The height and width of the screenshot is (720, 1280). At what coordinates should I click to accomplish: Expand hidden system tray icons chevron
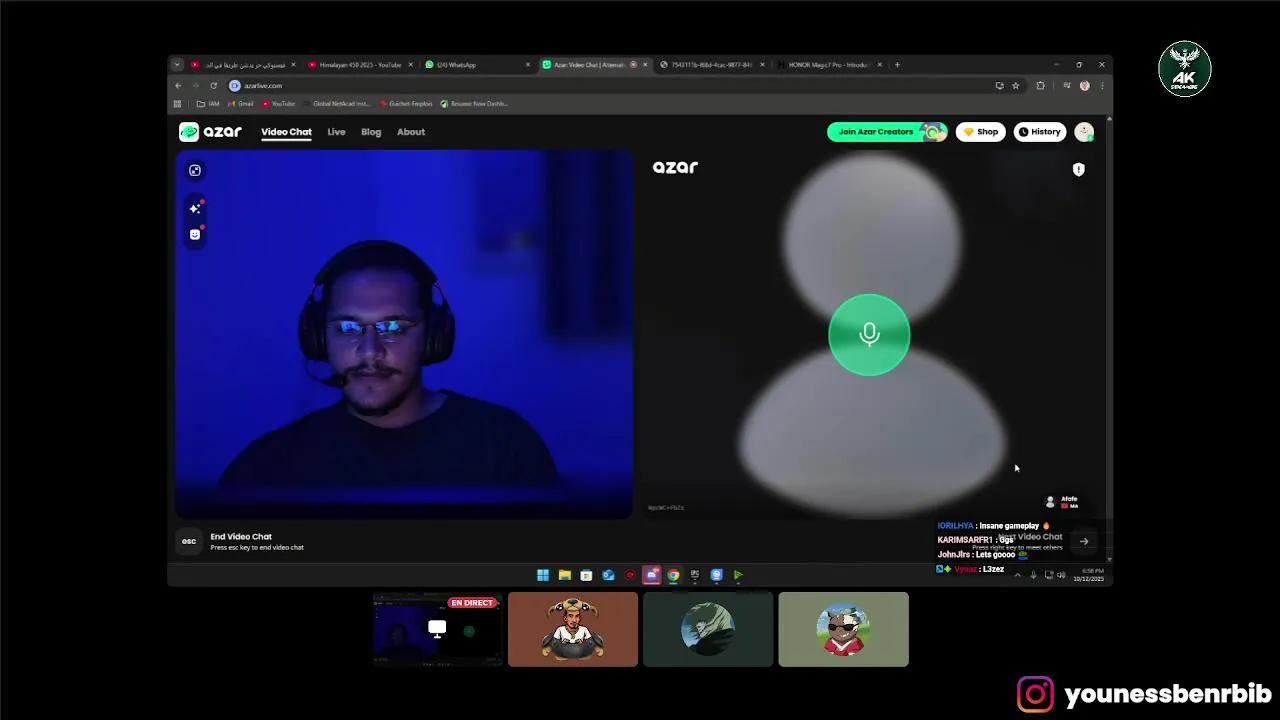point(1018,575)
